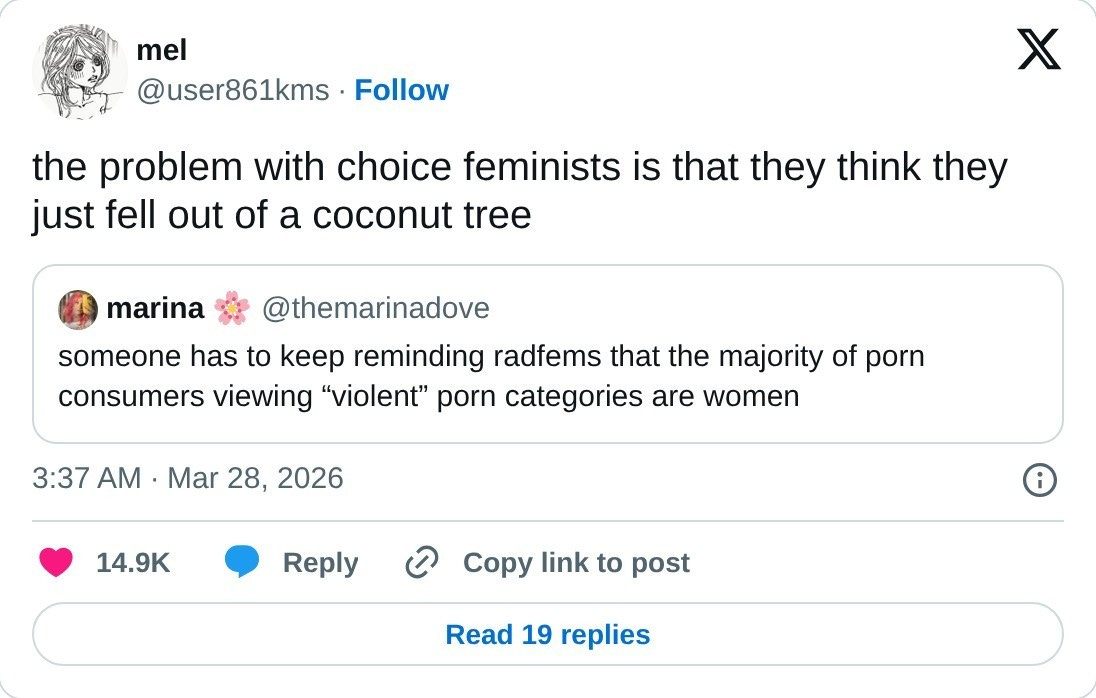
Task: Select Copy link to post
Action: (575, 563)
